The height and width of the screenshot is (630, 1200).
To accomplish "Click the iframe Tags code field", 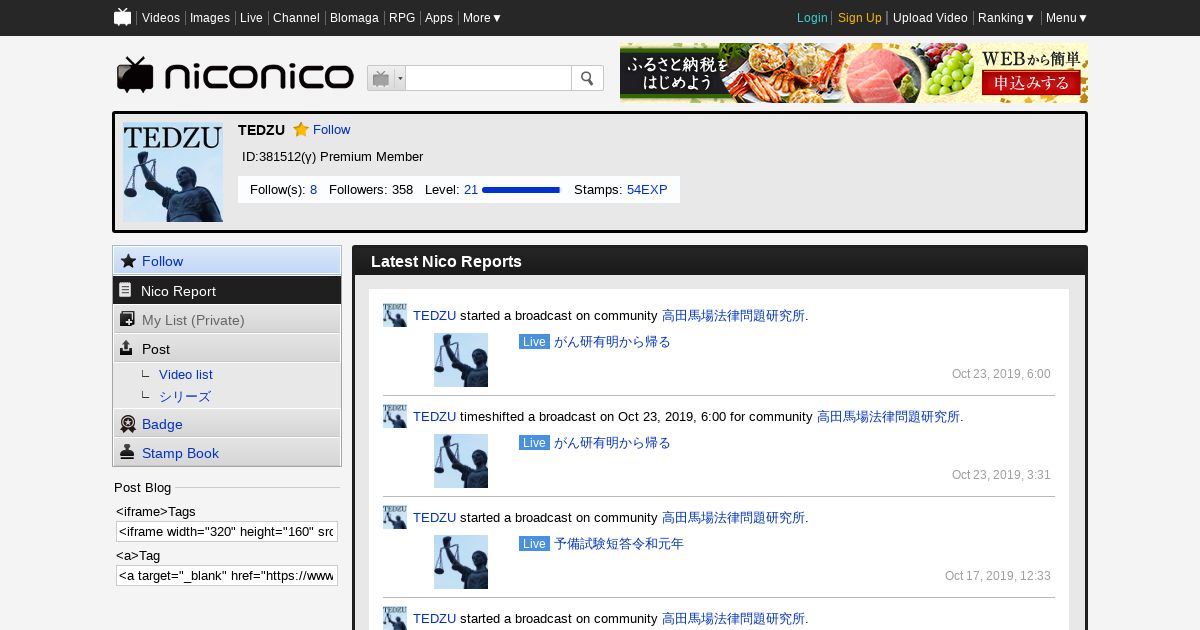I will [227, 531].
